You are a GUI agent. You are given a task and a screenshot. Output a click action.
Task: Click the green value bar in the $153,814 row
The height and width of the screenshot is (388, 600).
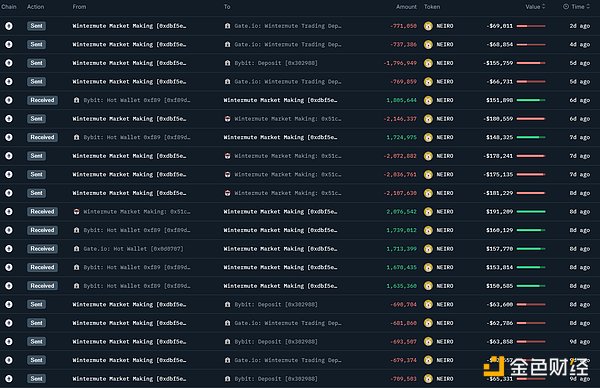point(531,267)
